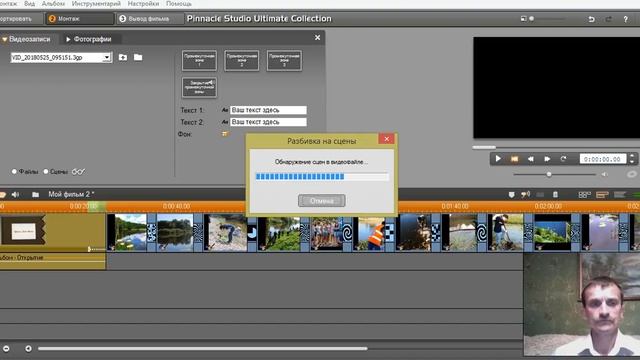Select the Сцены radio button
This screenshot has height=360, width=640.
tap(46, 171)
